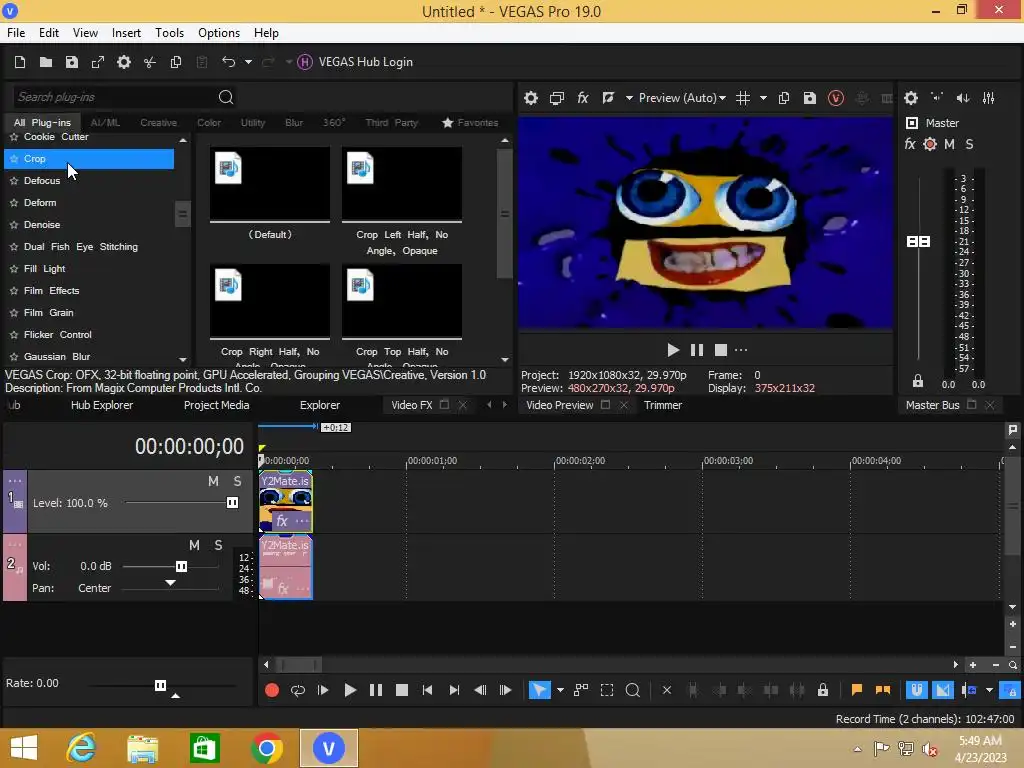The width and height of the screenshot is (1024, 768).
Task: Mute video track 1
Action: (214, 481)
